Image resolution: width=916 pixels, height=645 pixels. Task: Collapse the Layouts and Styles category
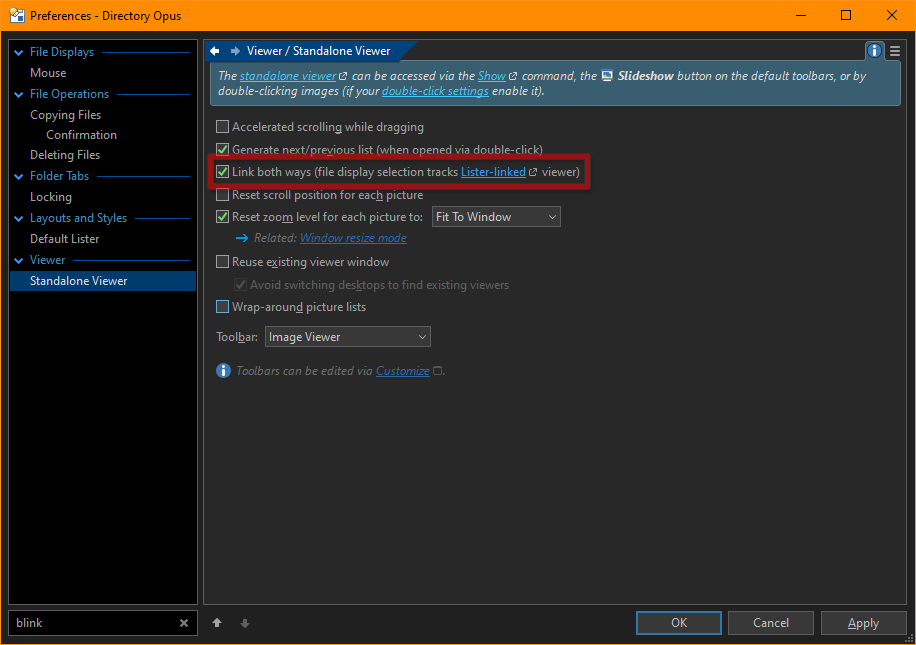tap(19, 219)
